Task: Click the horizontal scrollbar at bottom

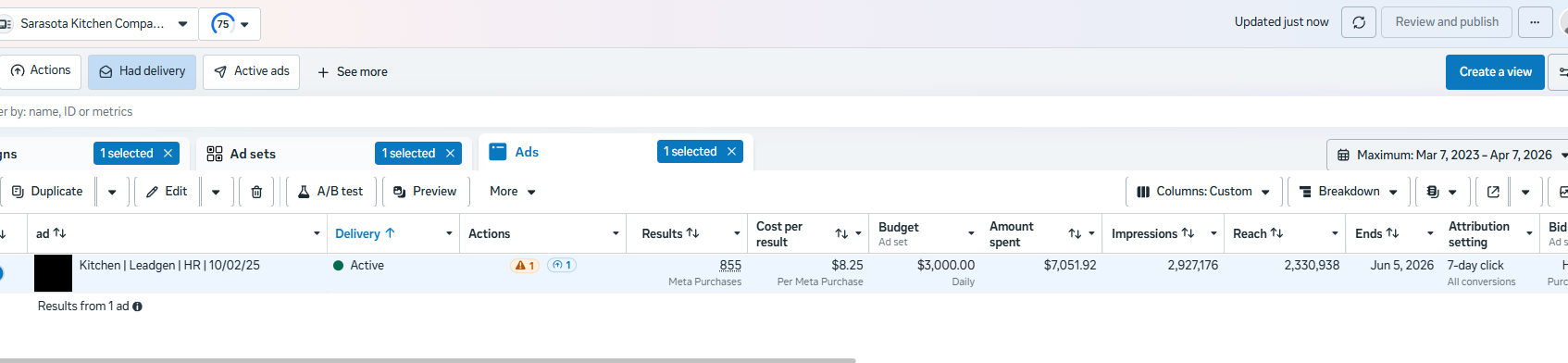Action: (x=428, y=360)
